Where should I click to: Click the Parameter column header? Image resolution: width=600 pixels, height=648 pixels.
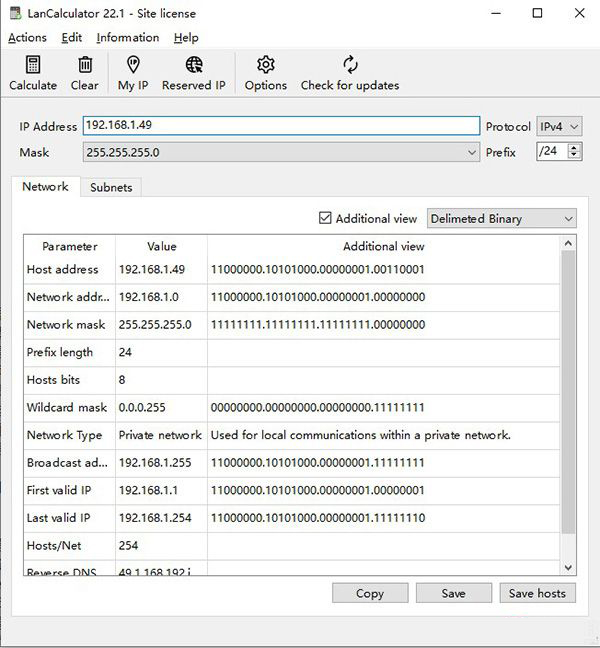coord(69,246)
